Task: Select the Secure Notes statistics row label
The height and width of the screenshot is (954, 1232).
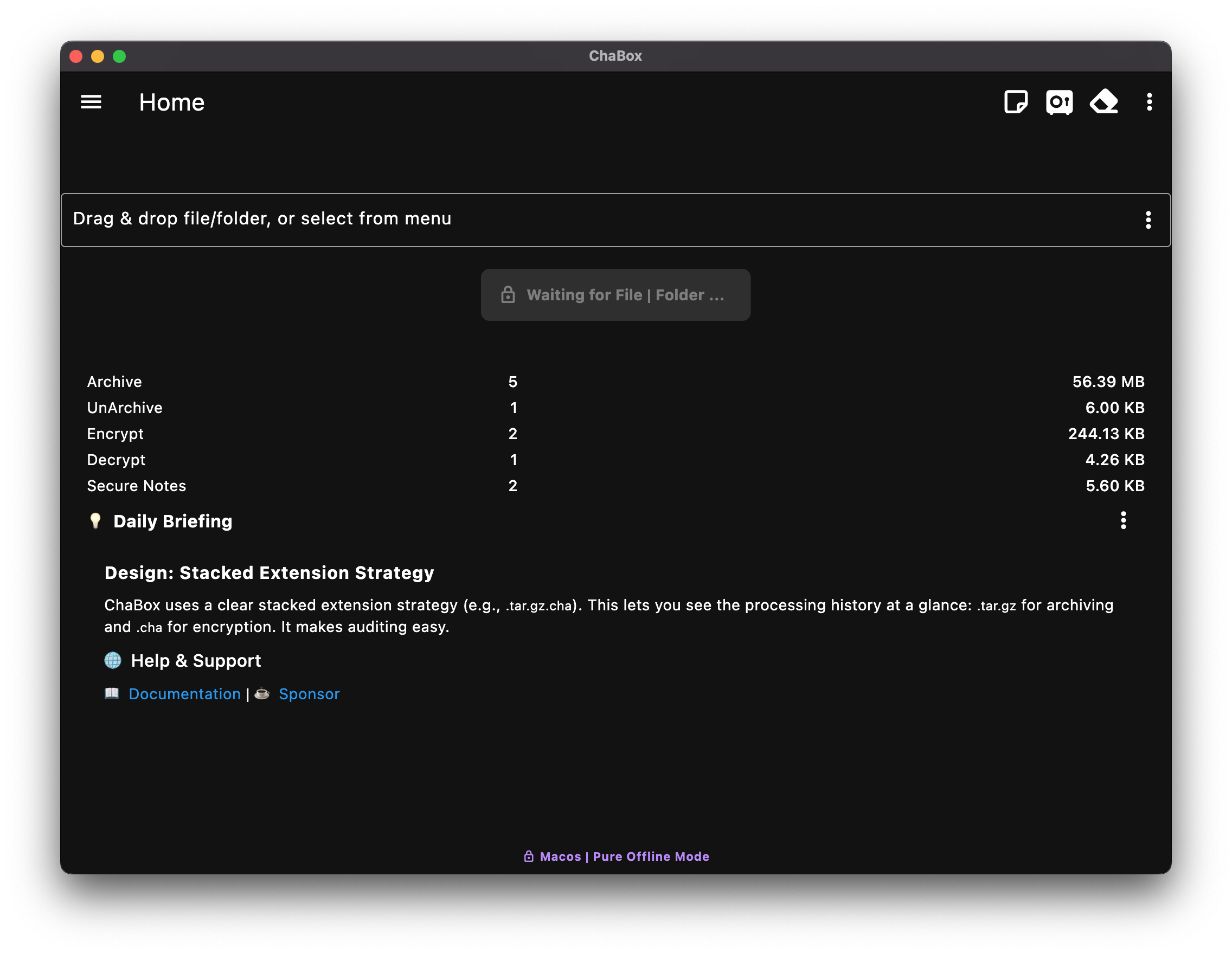Action: pos(137,486)
